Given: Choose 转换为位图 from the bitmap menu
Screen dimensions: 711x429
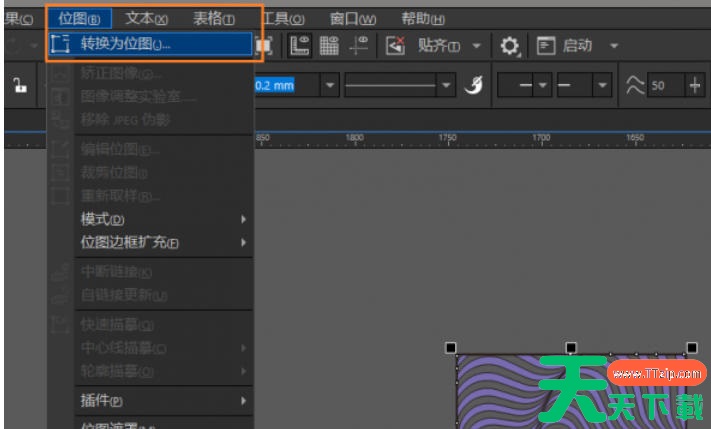Looking at the screenshot, I should (x=150, y=44).
